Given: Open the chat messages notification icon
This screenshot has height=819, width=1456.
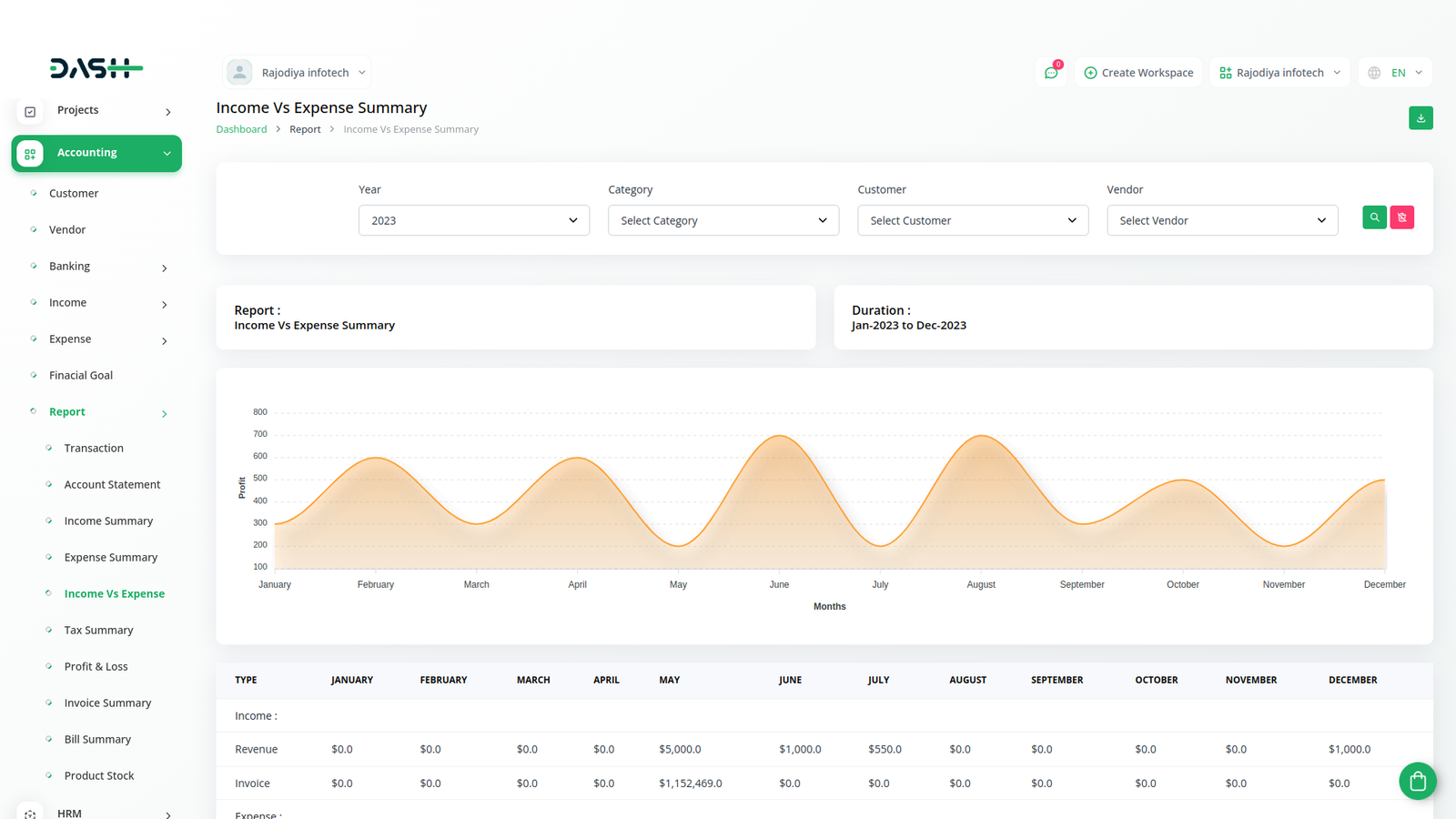Looking at the screenshot, I should click(x=1051, y=73).
